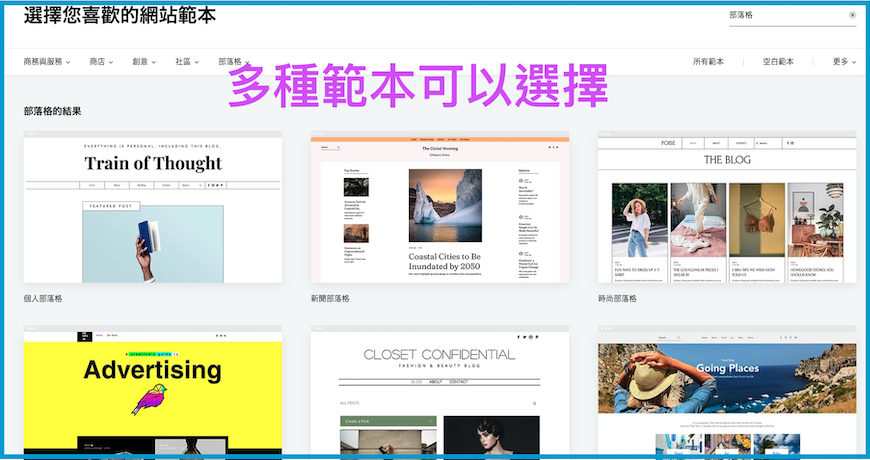Click the 時尚部落格 template label
This screenshot has width=870, height=460.
pos(617,298)
